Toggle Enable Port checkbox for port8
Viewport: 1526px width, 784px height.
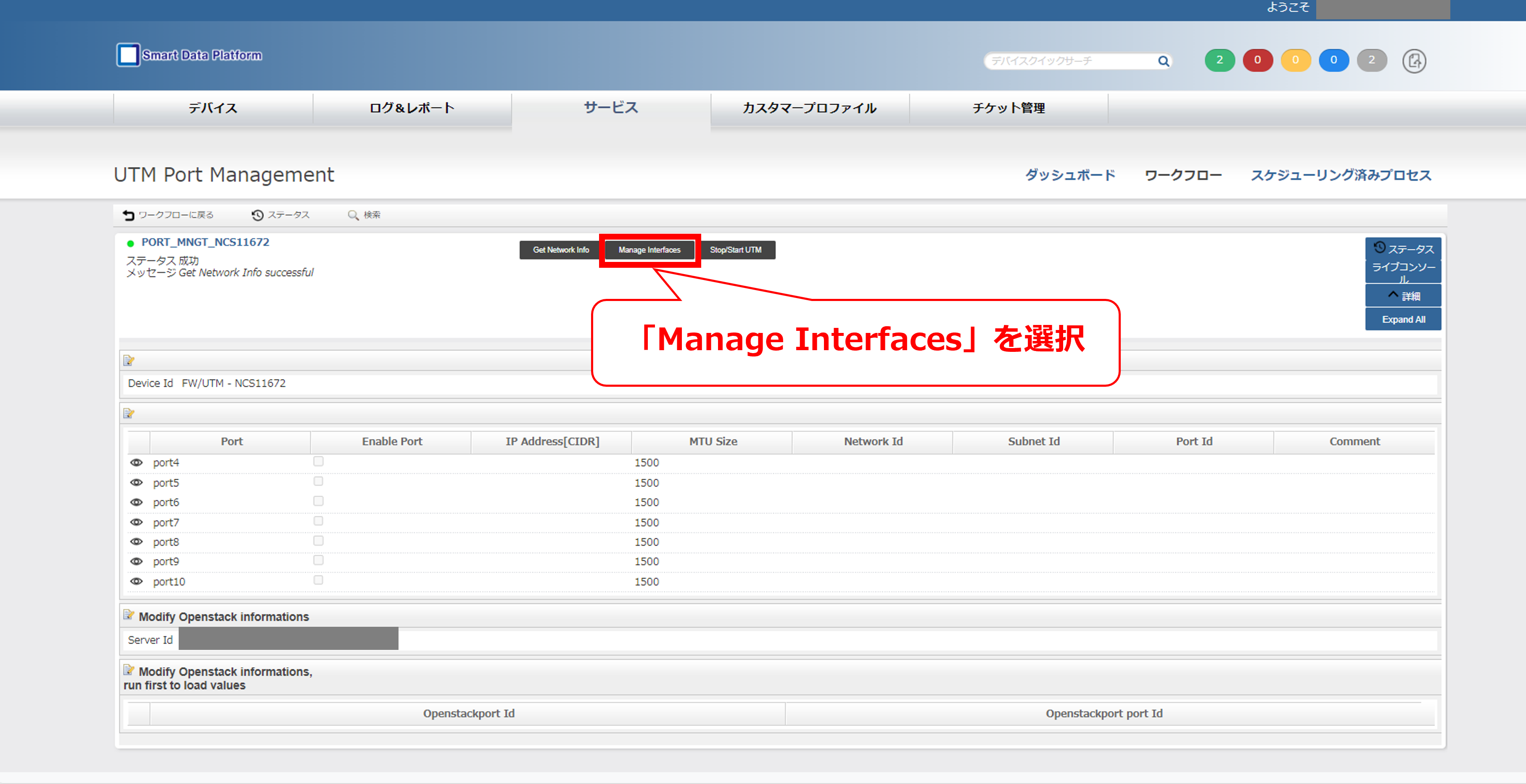[318, 541]
